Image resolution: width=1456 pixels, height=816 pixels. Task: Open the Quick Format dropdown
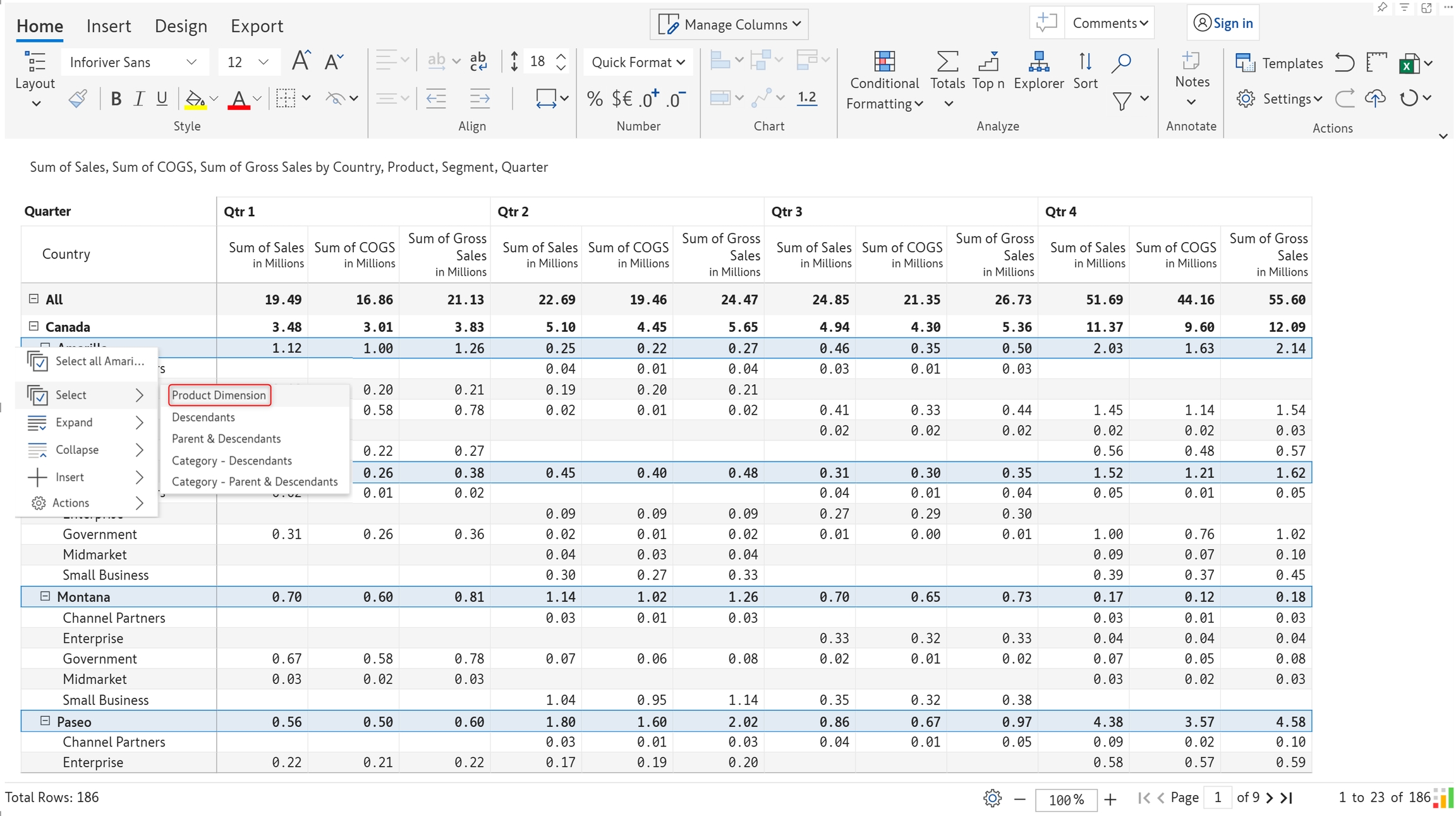point(638,62)
